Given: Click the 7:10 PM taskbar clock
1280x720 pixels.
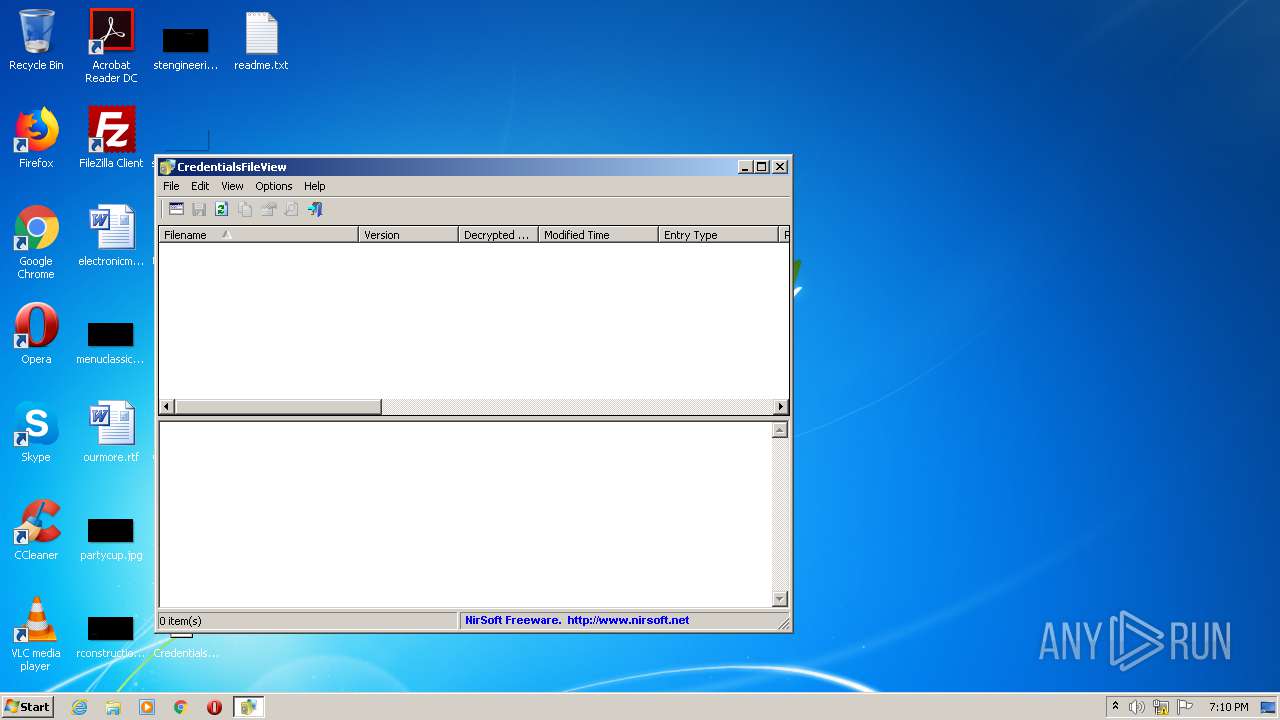Looking at the screenshot, I should pos(1228,707).
